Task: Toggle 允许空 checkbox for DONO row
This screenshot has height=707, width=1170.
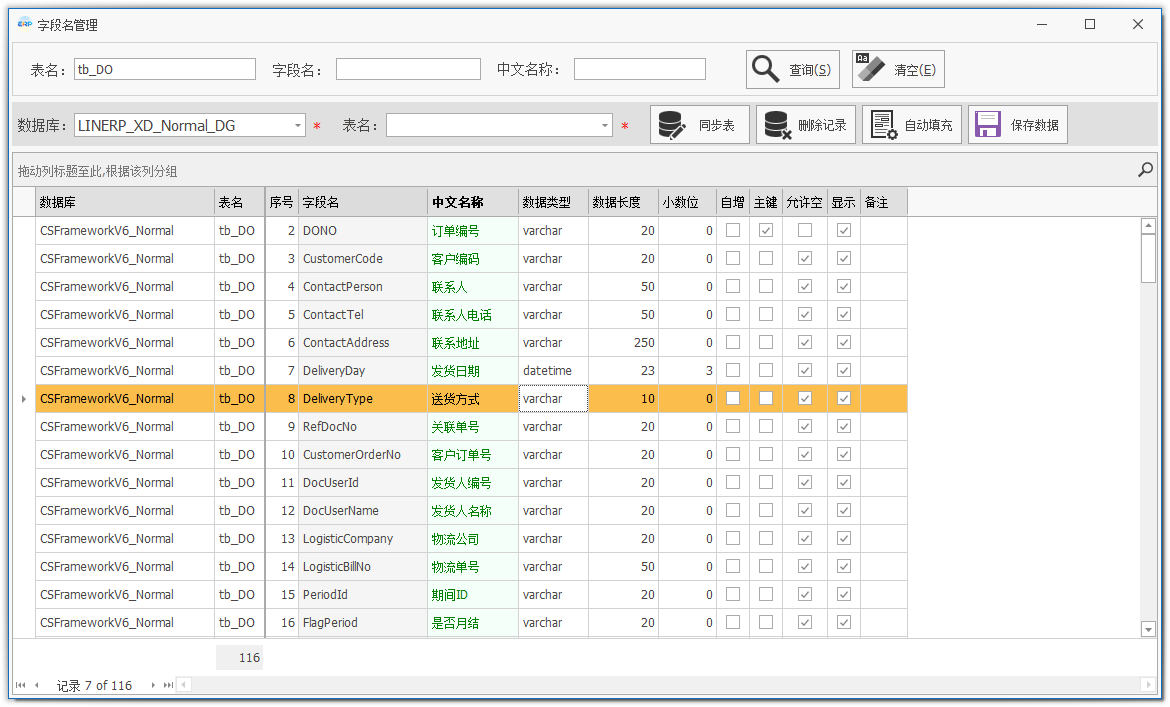Action: (x=804, y=230)
